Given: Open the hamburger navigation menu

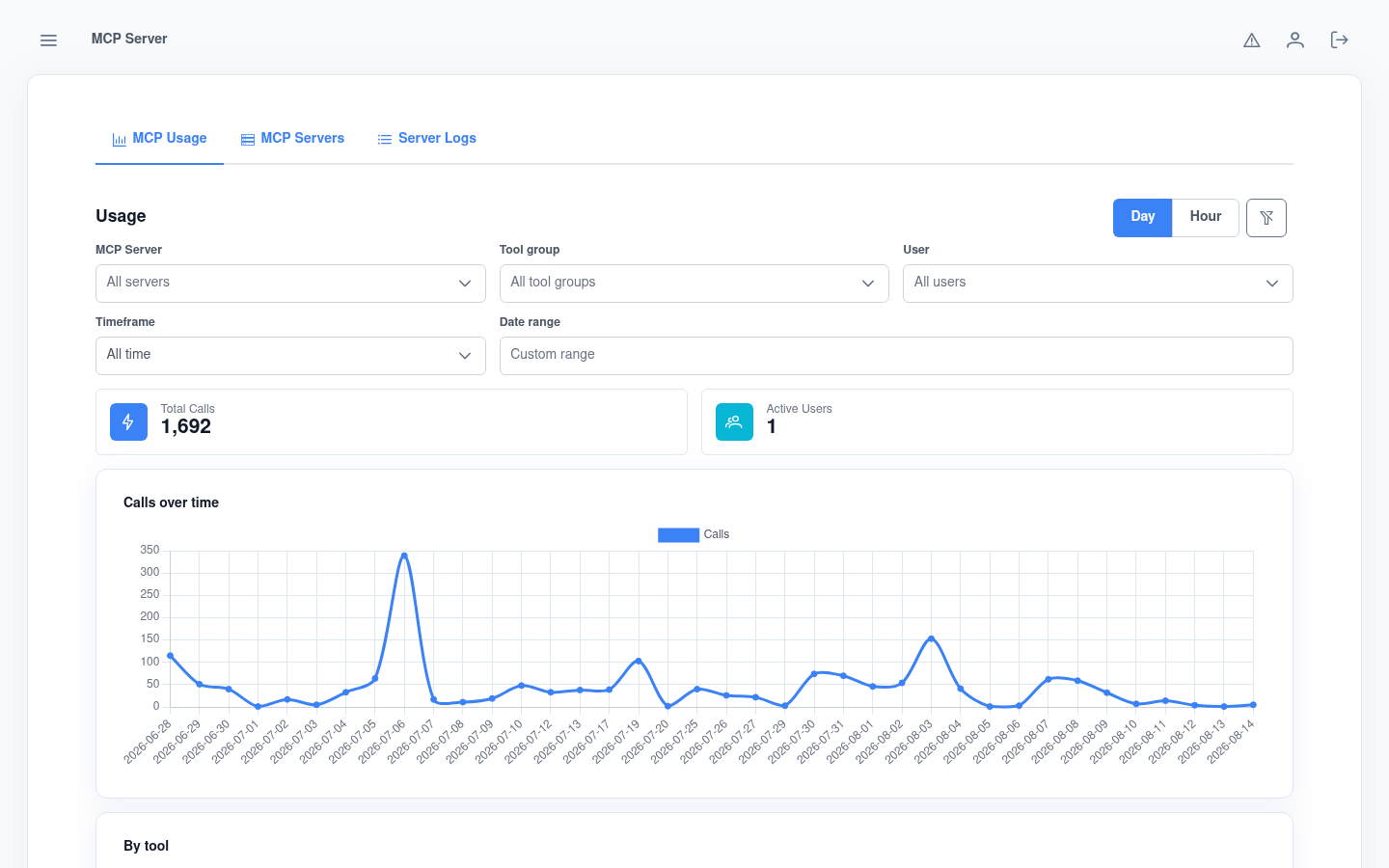Looking at the screenshot, I should click(x=48, y=40).
